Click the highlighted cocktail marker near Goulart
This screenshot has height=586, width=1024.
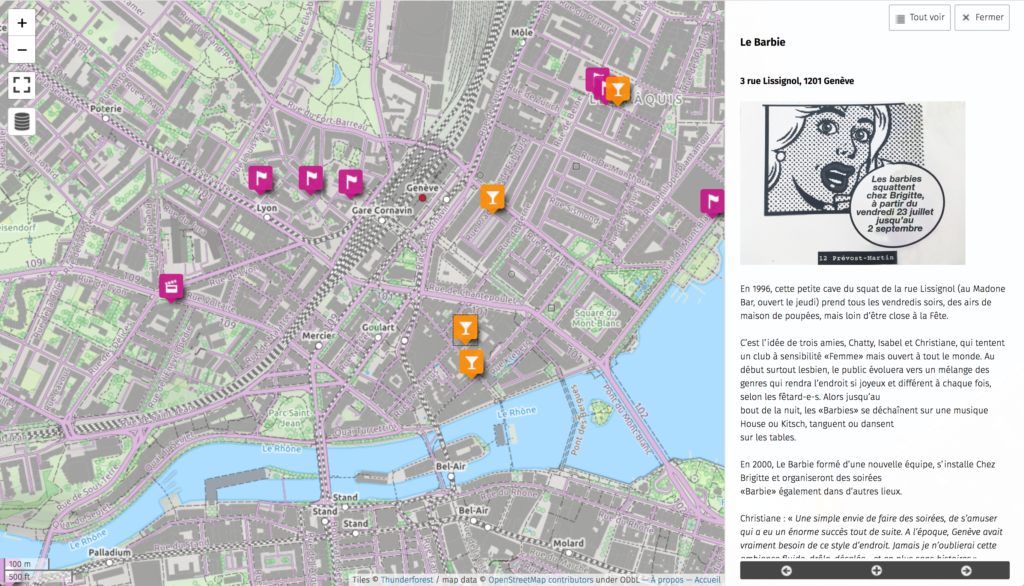(466, 330)
